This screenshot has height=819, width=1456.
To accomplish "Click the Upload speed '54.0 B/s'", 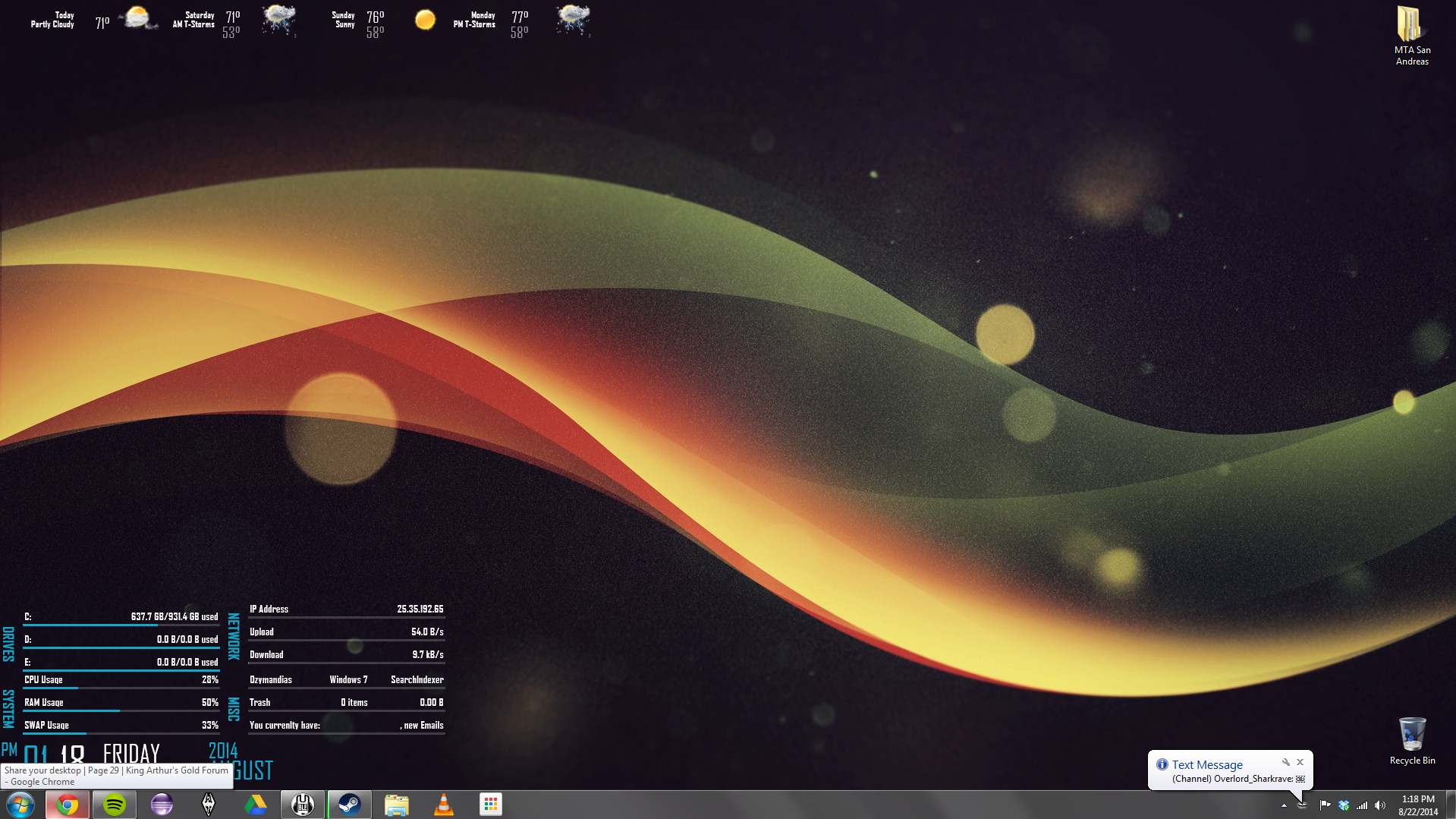I will point(427,632).
